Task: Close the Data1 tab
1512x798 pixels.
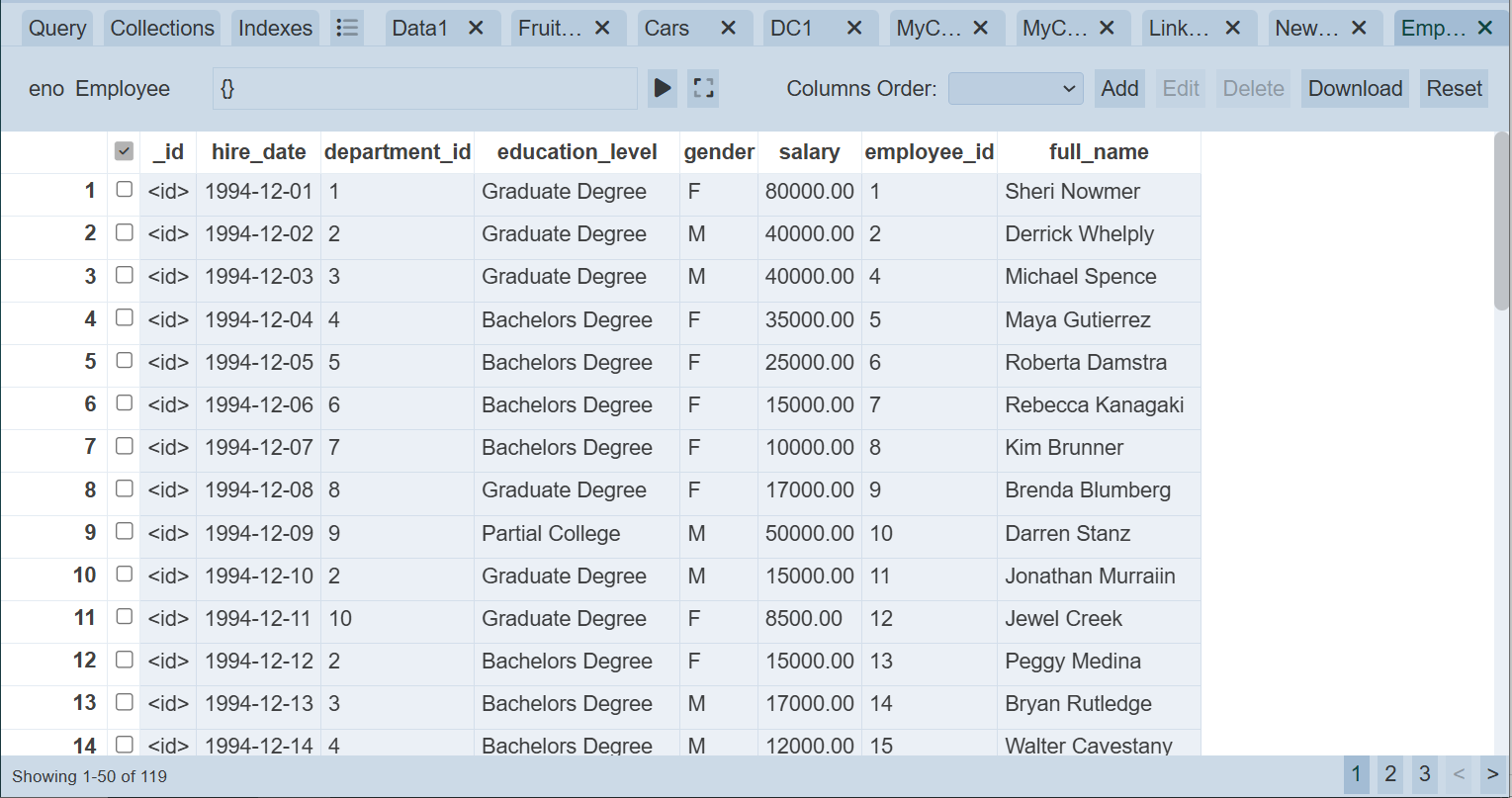Action: [x=476, y=28]
